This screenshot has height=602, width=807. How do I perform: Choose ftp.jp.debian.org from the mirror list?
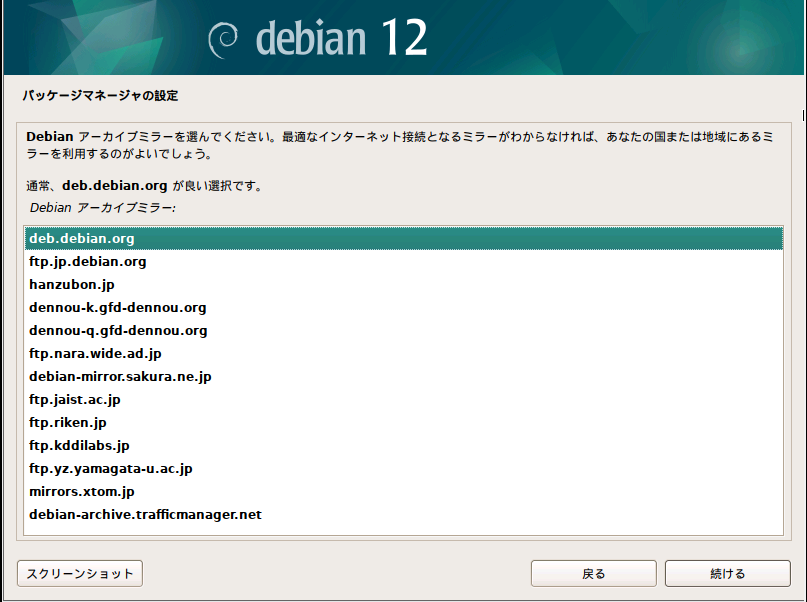(404, 262)
